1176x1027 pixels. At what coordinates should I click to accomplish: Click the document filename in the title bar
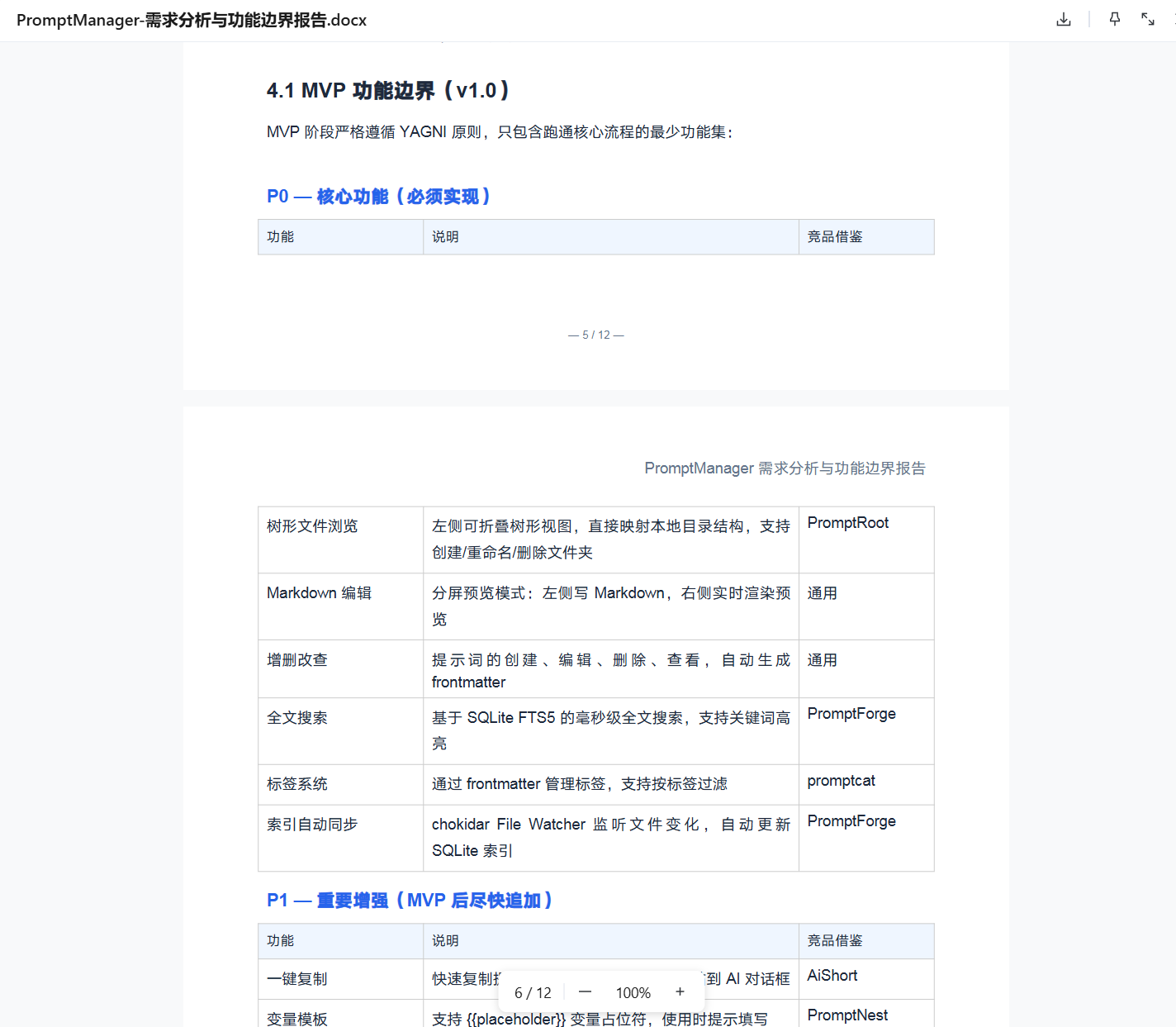click(x=192, y=20)
